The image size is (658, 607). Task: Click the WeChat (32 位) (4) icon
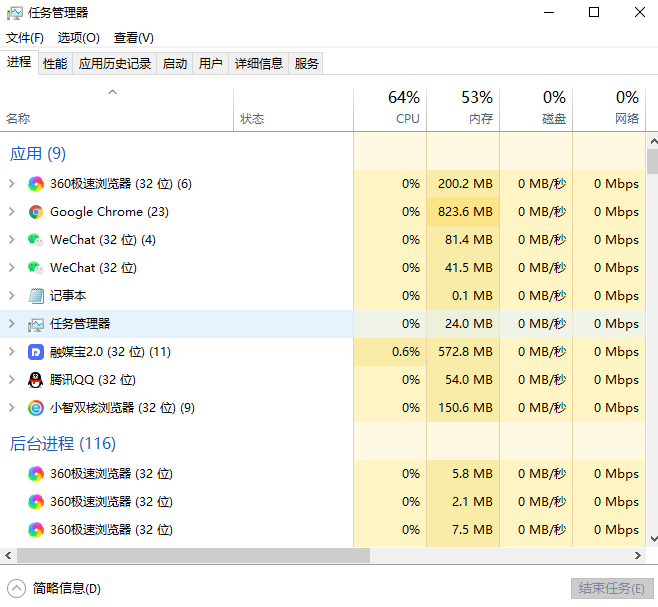(x=36, y=240)
